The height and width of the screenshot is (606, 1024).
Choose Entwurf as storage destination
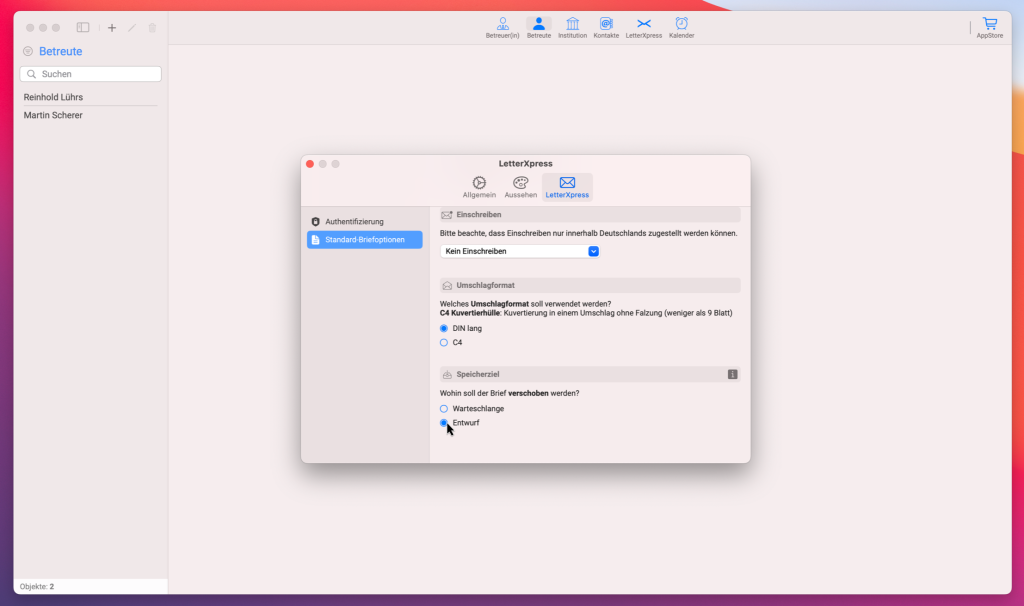[x=443, y=423]
